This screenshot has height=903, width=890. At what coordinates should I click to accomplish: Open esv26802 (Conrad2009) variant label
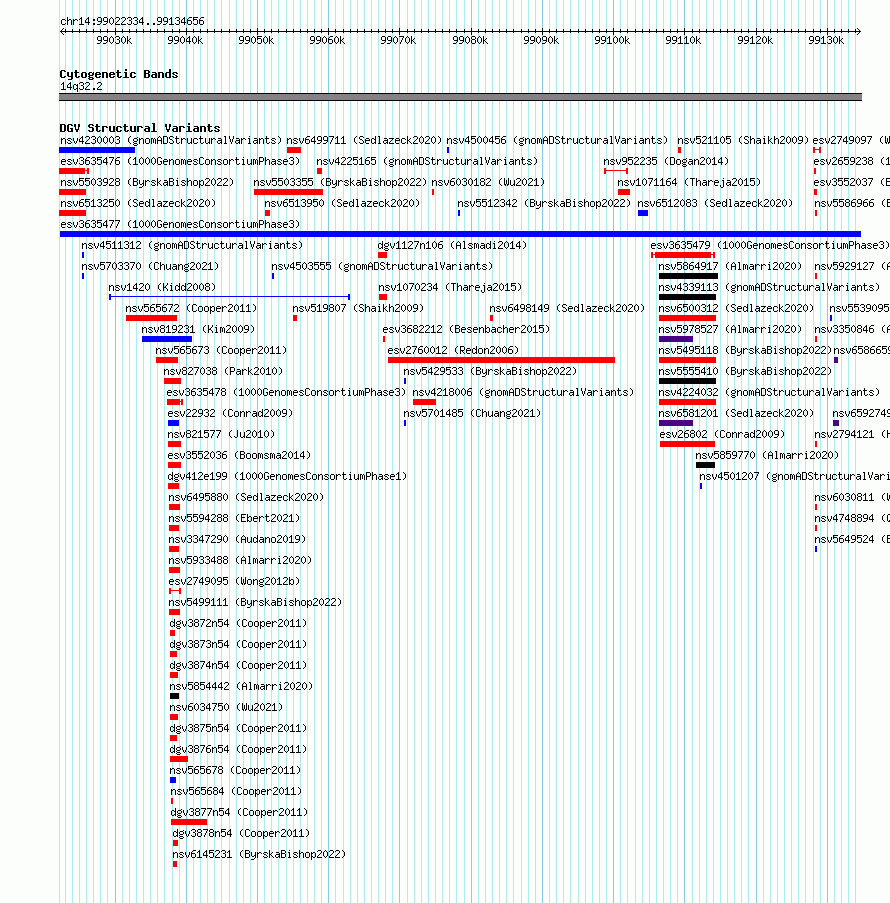722,434
